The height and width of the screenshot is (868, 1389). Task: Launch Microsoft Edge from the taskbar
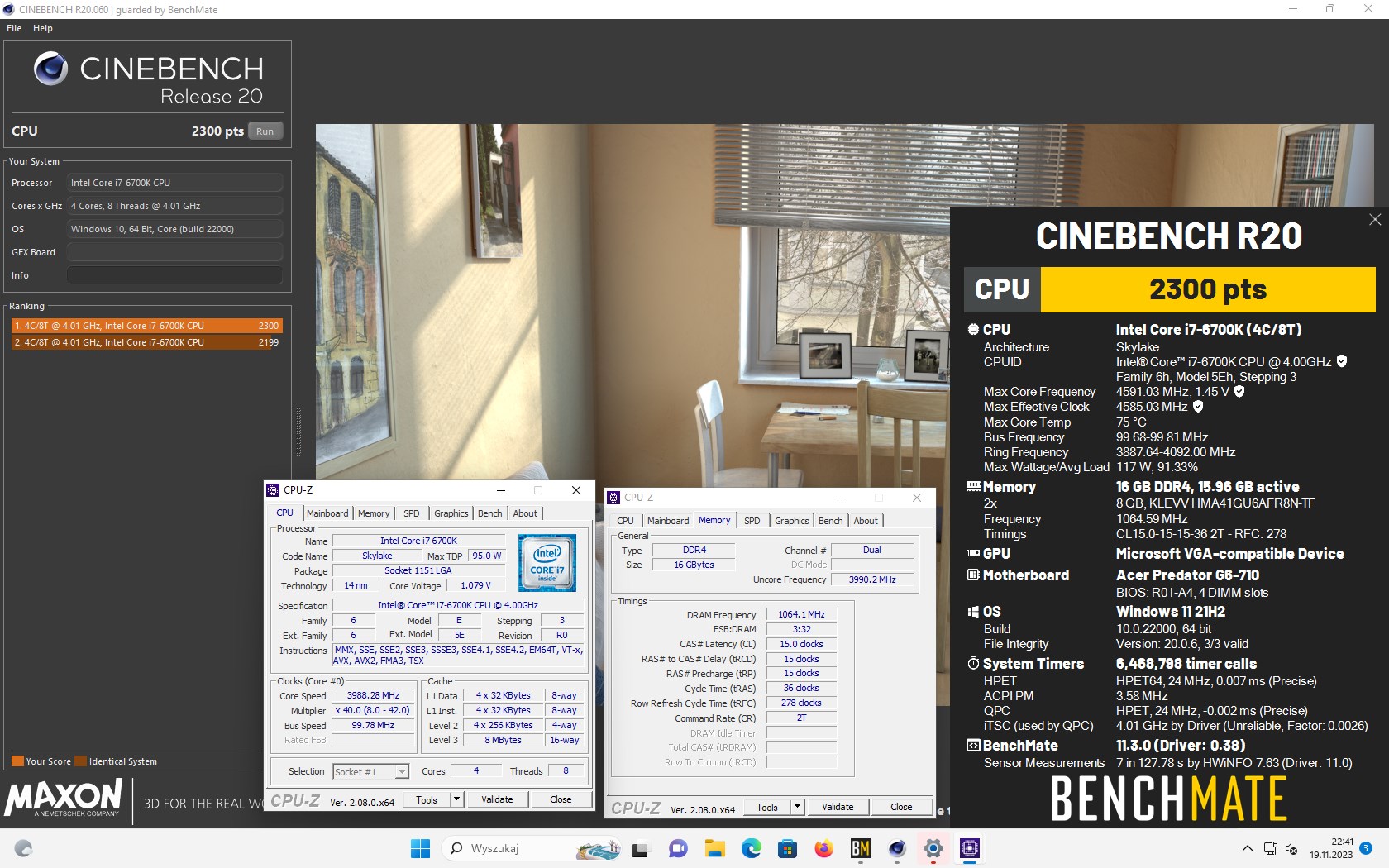[x=751, y=848]
